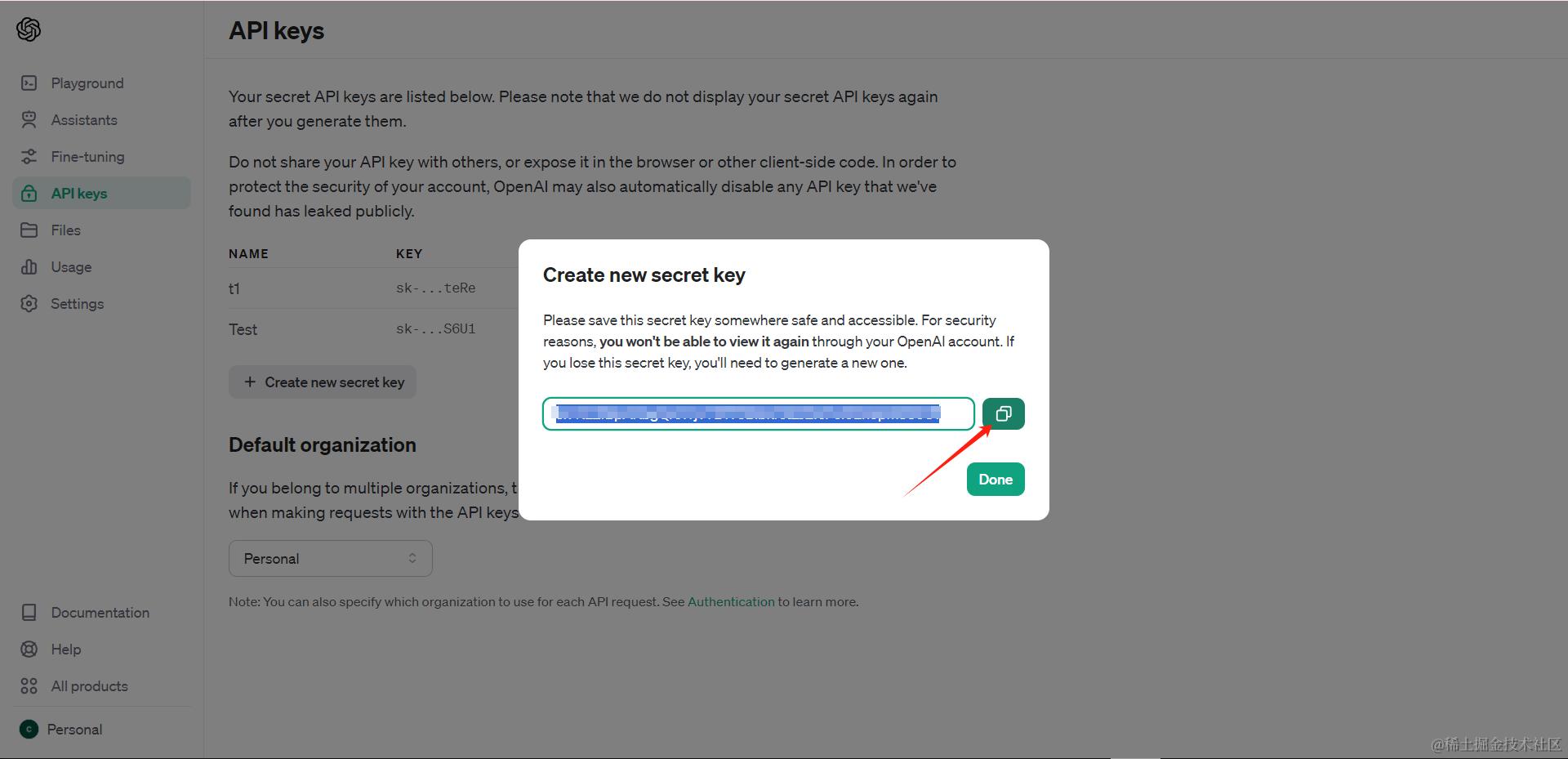Image resolution: width=1568 pixels, height=759 pixels.
Task: Select the generated secret key field
Action: (759, 413)
